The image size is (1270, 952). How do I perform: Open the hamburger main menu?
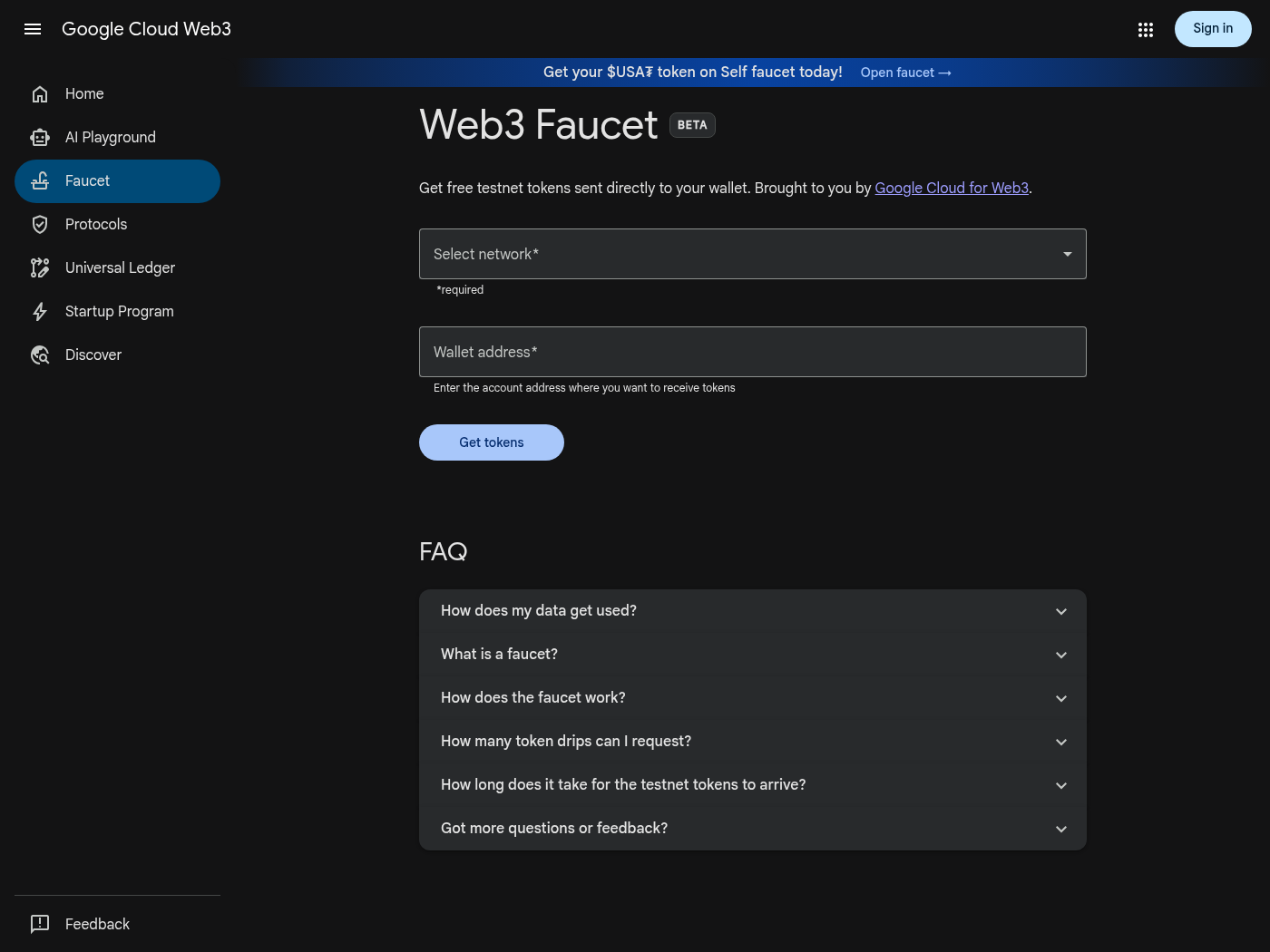coord(33,29)
